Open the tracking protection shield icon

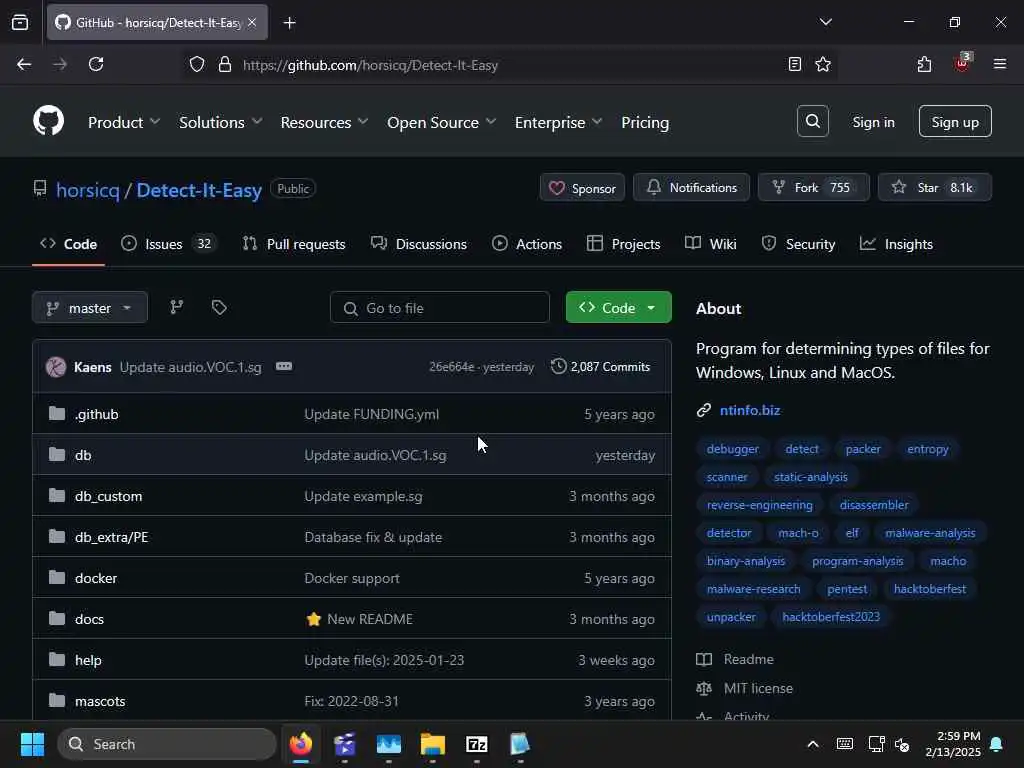197,64
